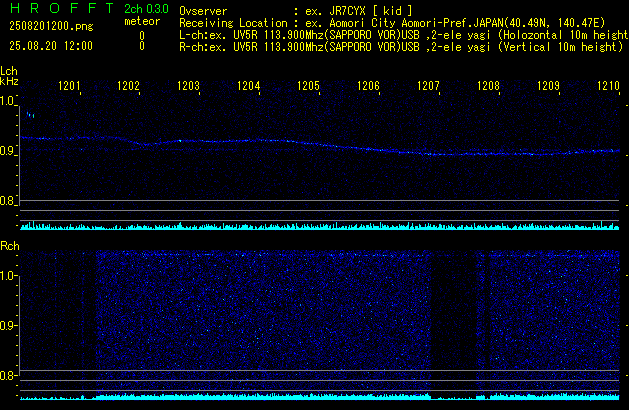Screen dimensions: 629x410
Task: Click the Receiving Location Aomori City line
Action: coord(392,23)
